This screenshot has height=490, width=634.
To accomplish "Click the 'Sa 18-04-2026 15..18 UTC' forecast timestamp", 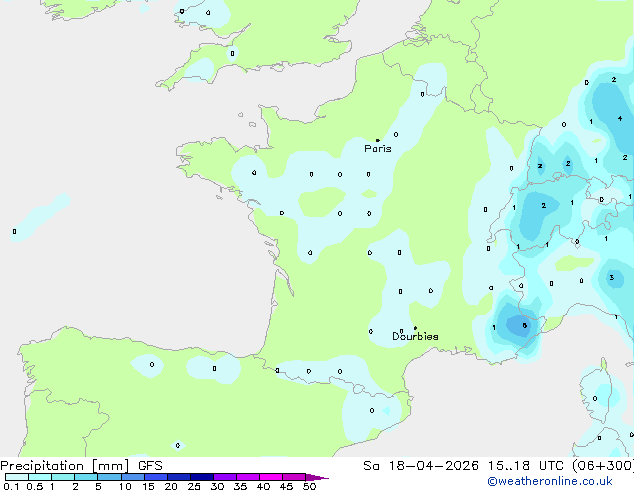I will 463,466.
